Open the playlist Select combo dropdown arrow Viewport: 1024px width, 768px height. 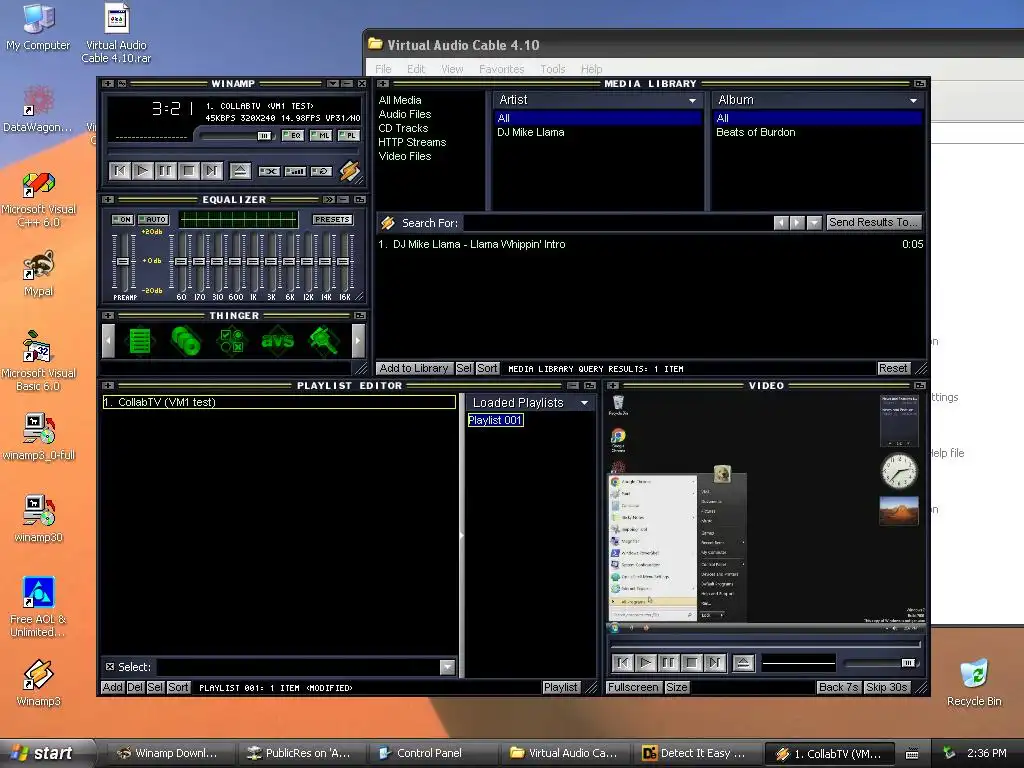[x=447, y=667]
